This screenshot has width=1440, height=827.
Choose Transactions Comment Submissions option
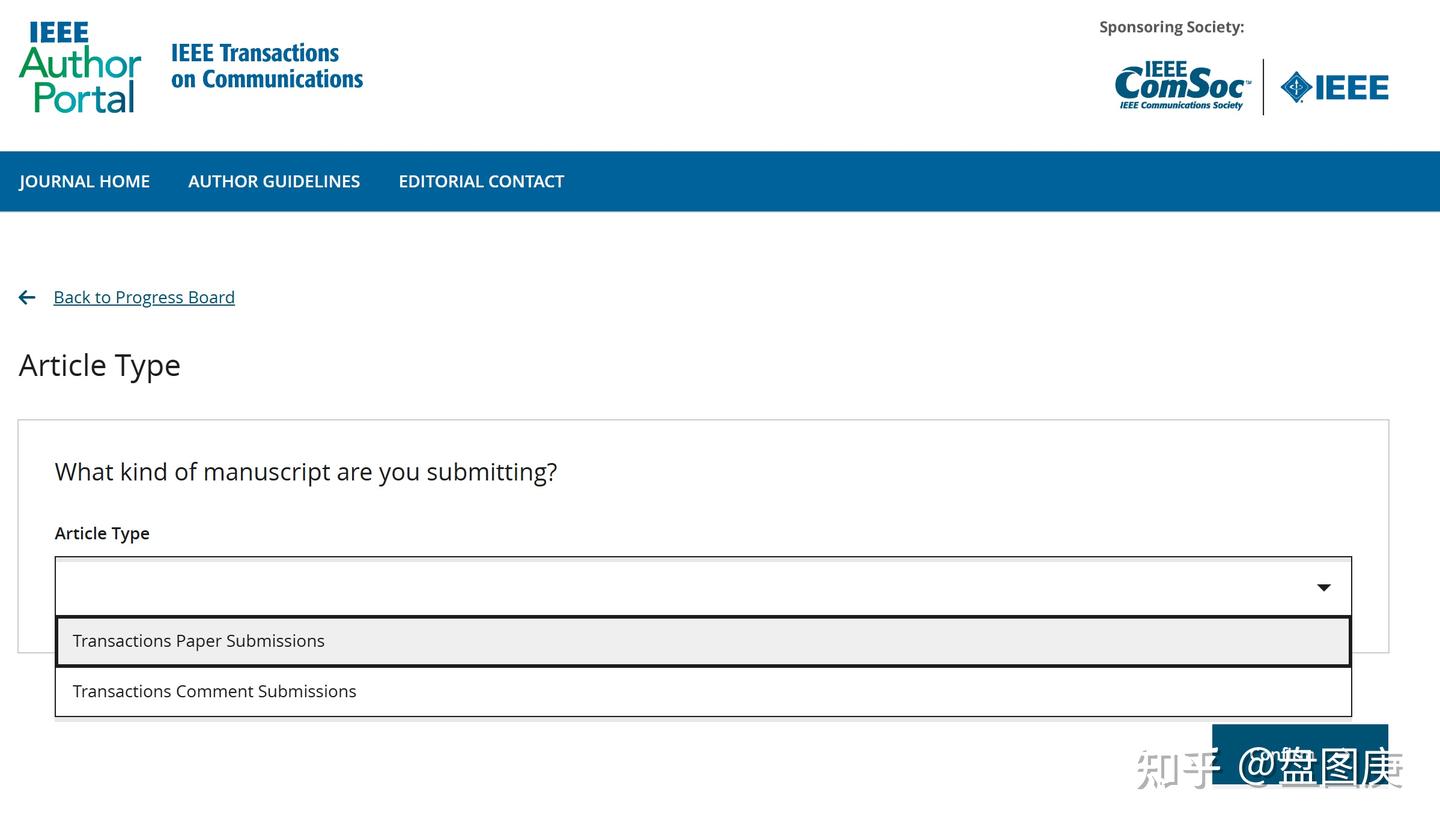click(x=214, y=691)
